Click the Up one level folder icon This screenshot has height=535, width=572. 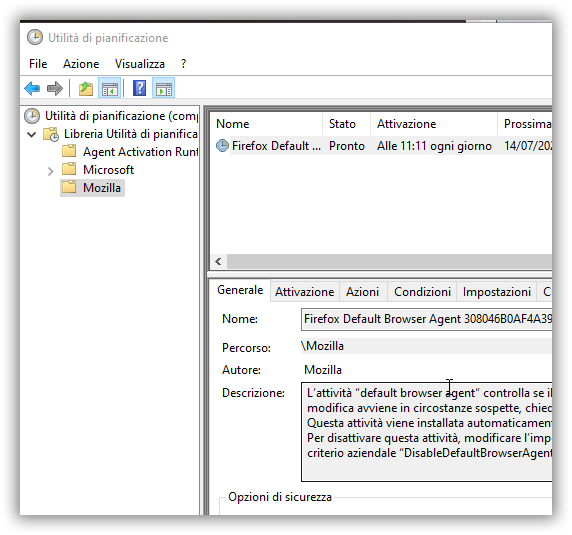coord(86,89)
